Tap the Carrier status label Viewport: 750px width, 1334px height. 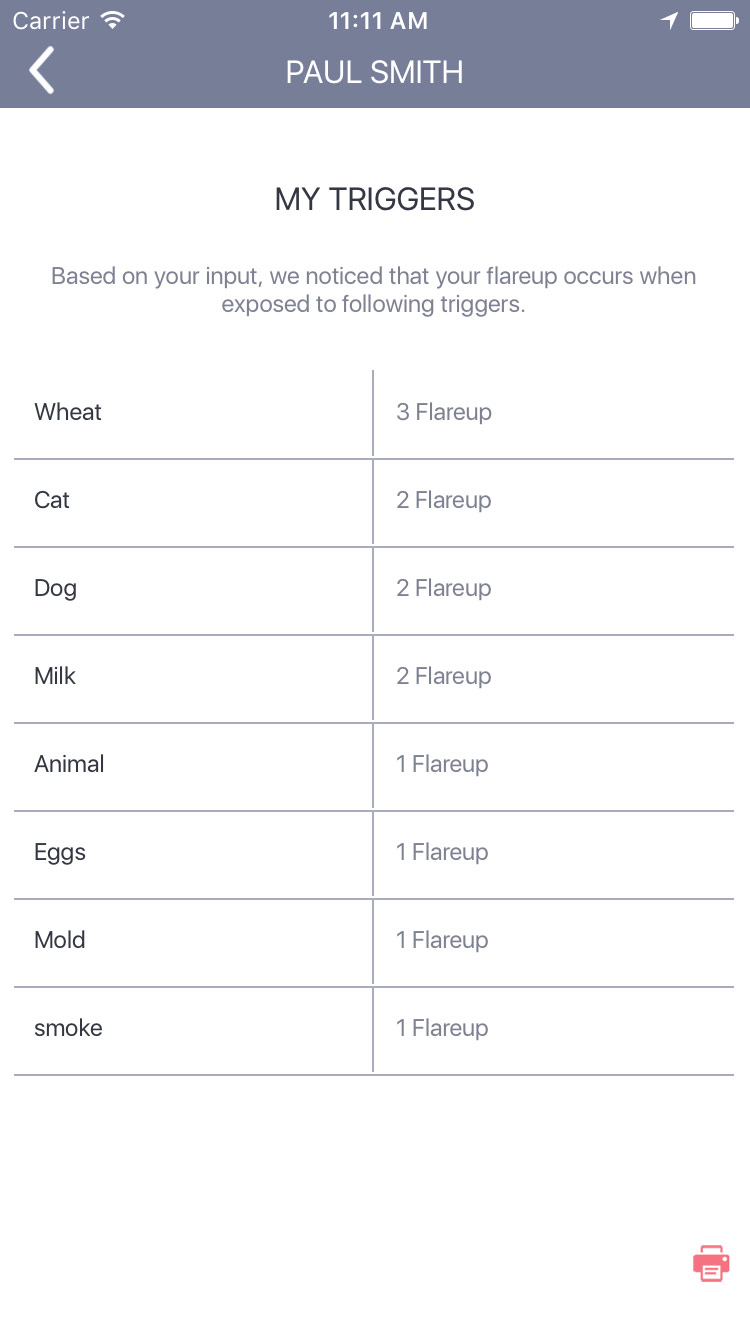point(51,20)
